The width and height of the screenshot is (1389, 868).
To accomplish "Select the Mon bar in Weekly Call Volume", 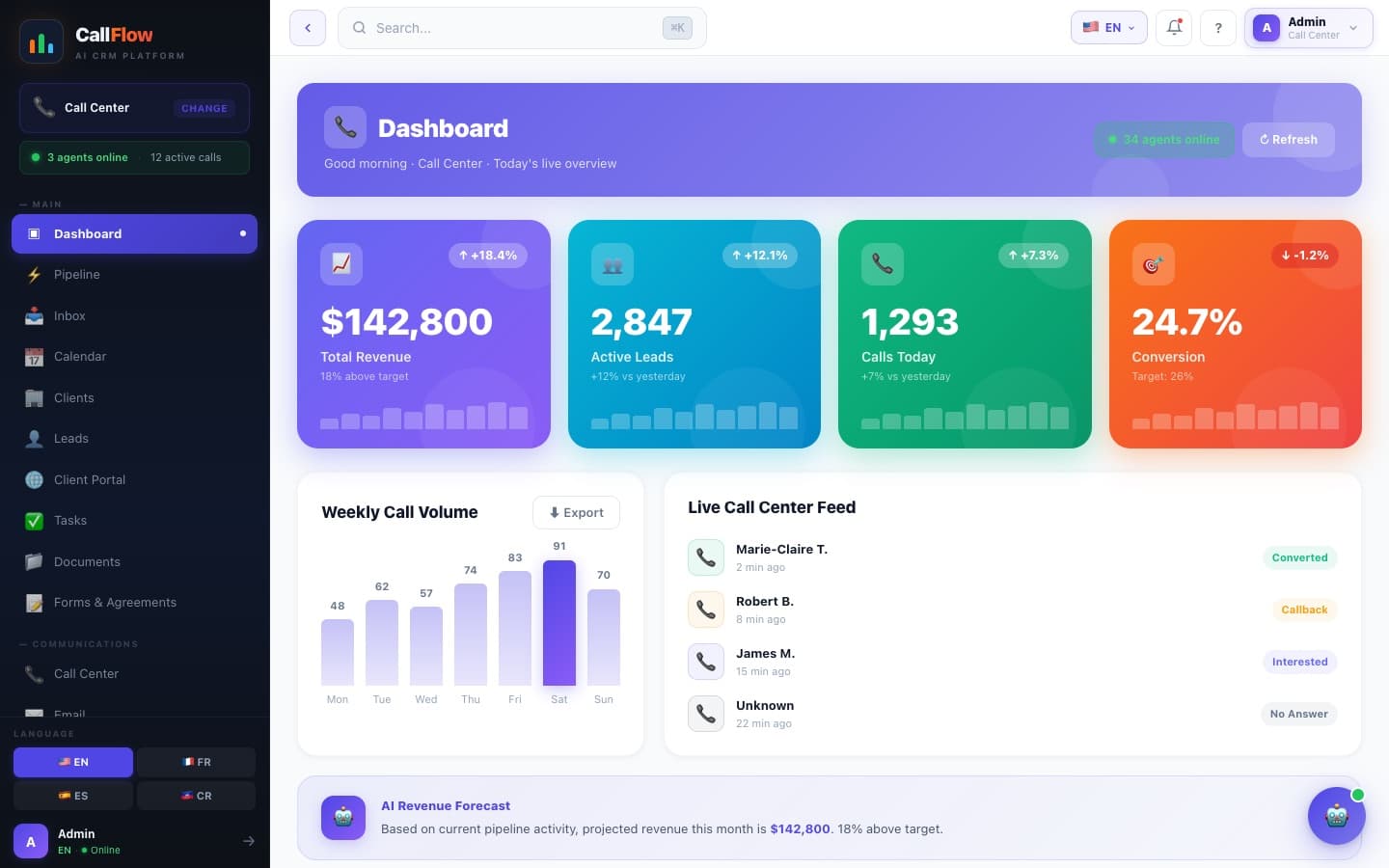I will point(338,652).
